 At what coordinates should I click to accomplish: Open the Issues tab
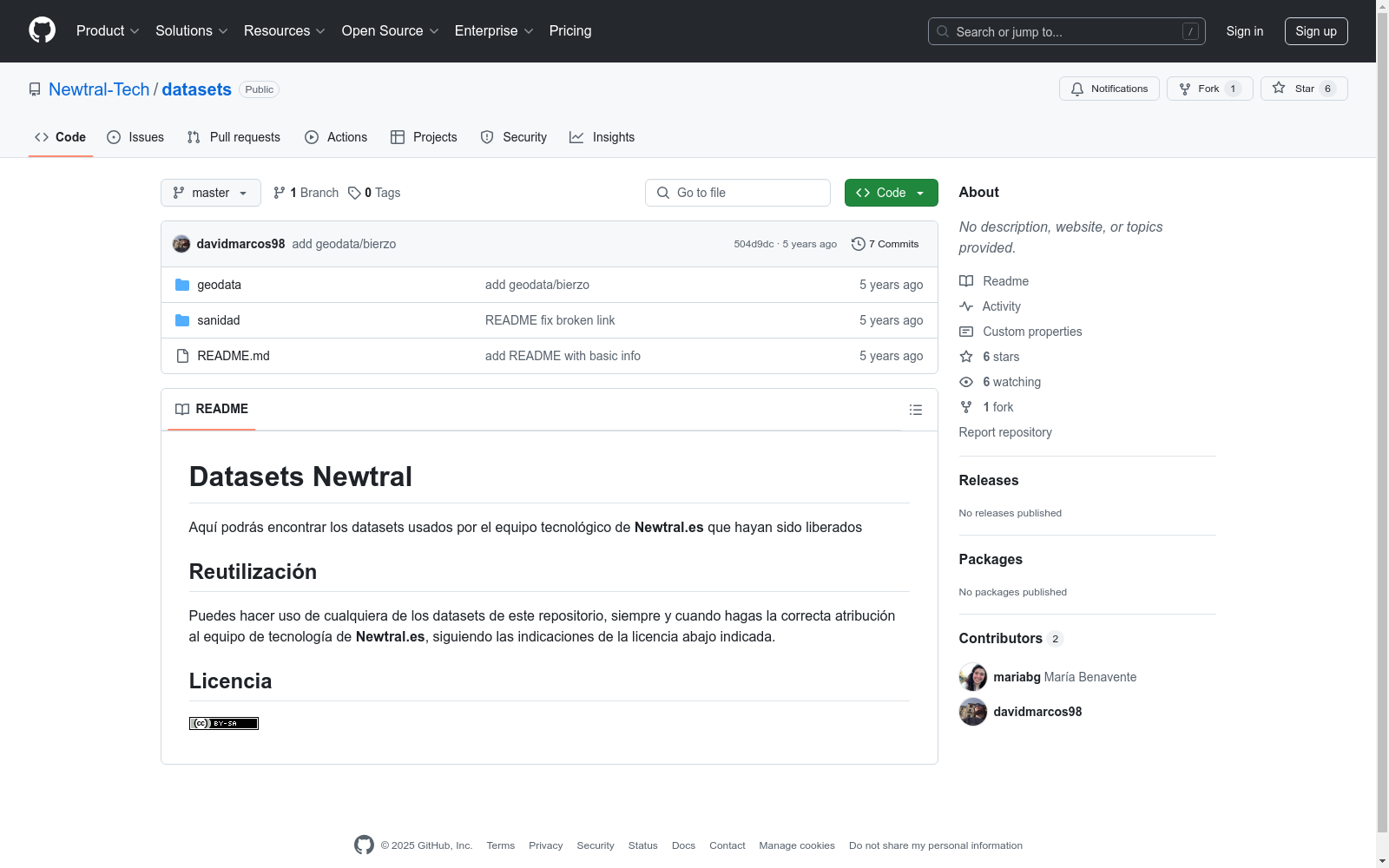(135, 137)
